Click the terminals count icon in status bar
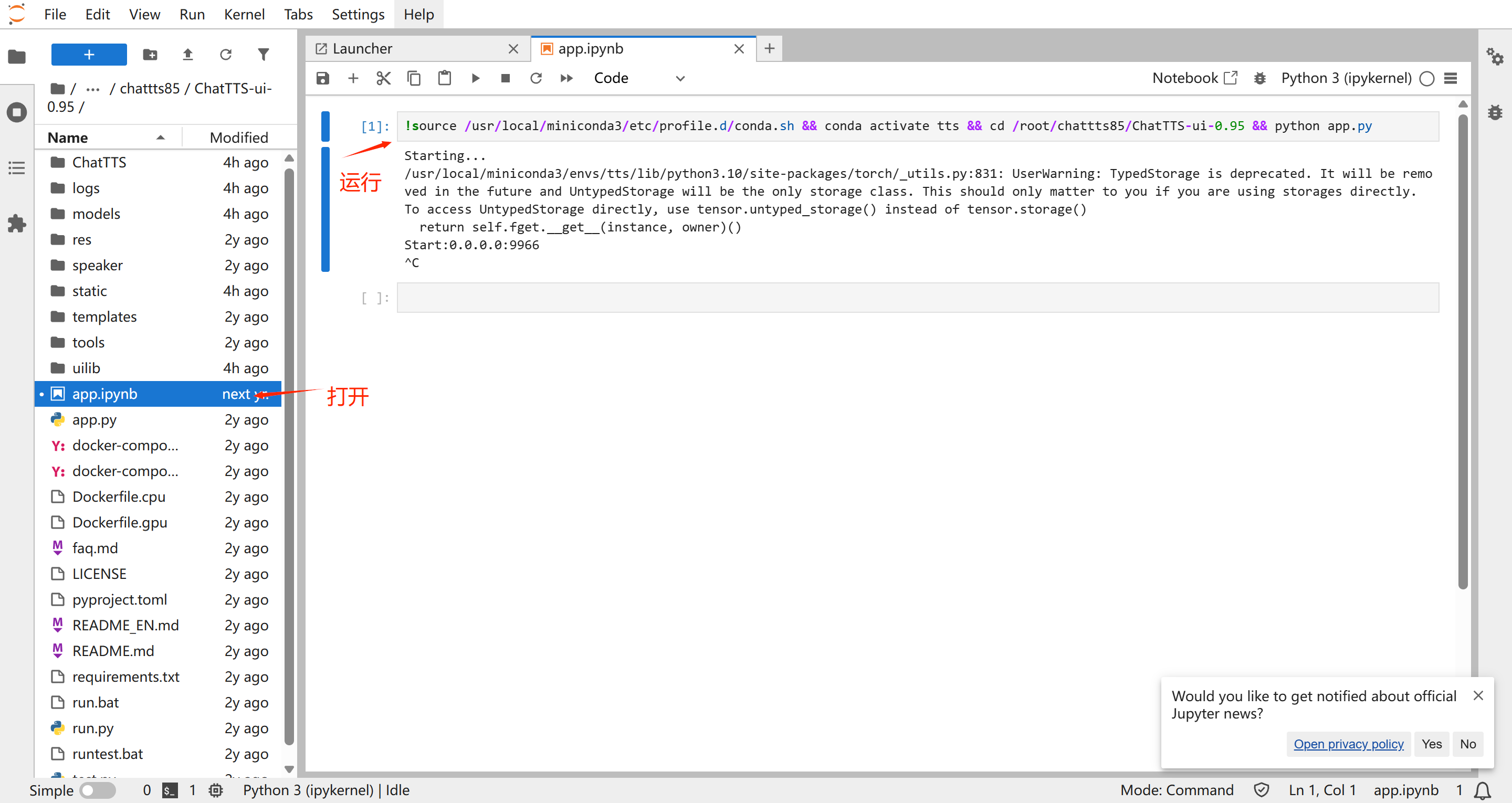This screenshot has height=803, width=1512. 170,791
